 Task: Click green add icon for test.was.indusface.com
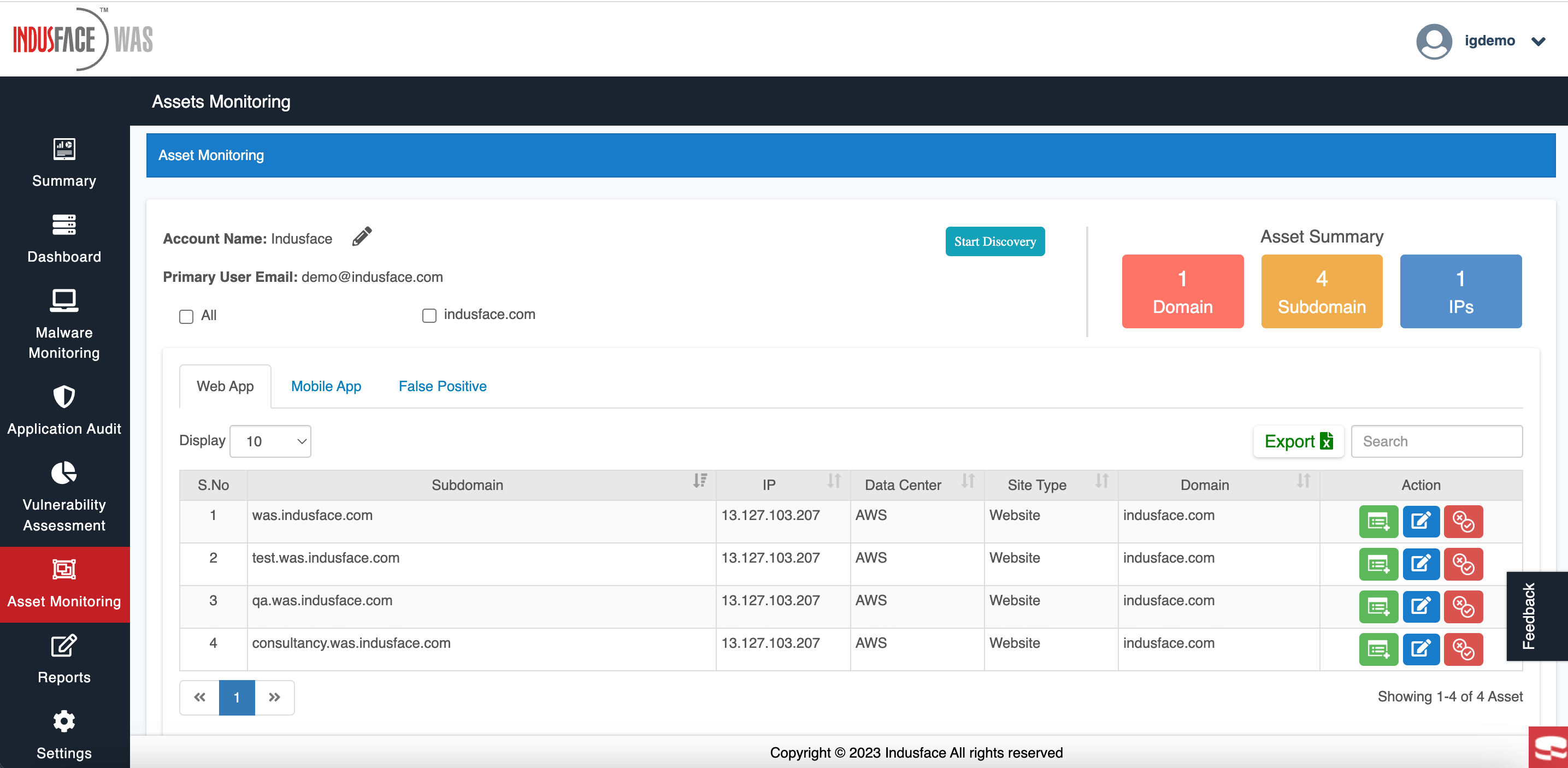point(1378,564)
